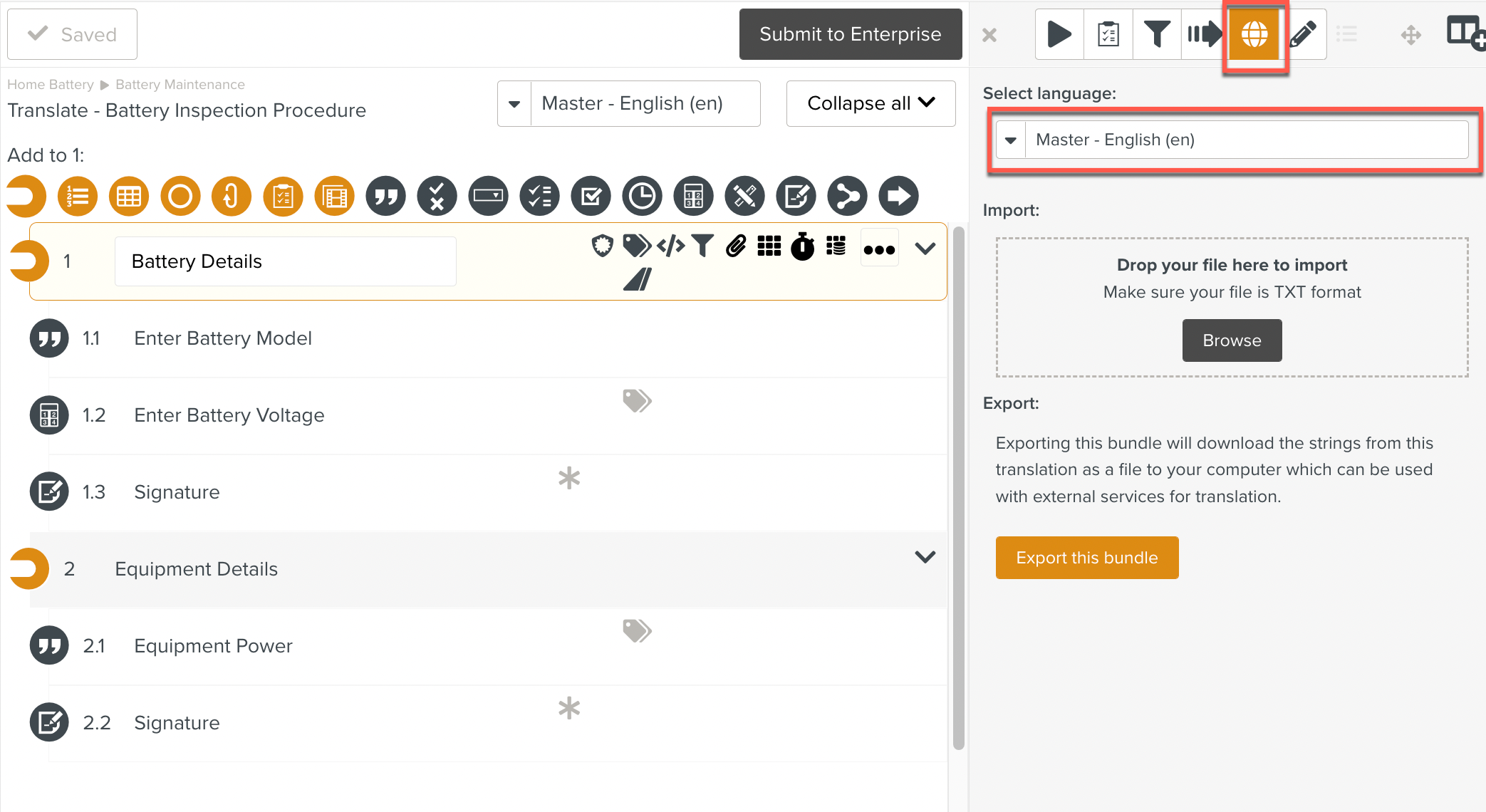1486x812 pixels.
Task: Open the three-dots more options menu
Action: click(879, 249)
